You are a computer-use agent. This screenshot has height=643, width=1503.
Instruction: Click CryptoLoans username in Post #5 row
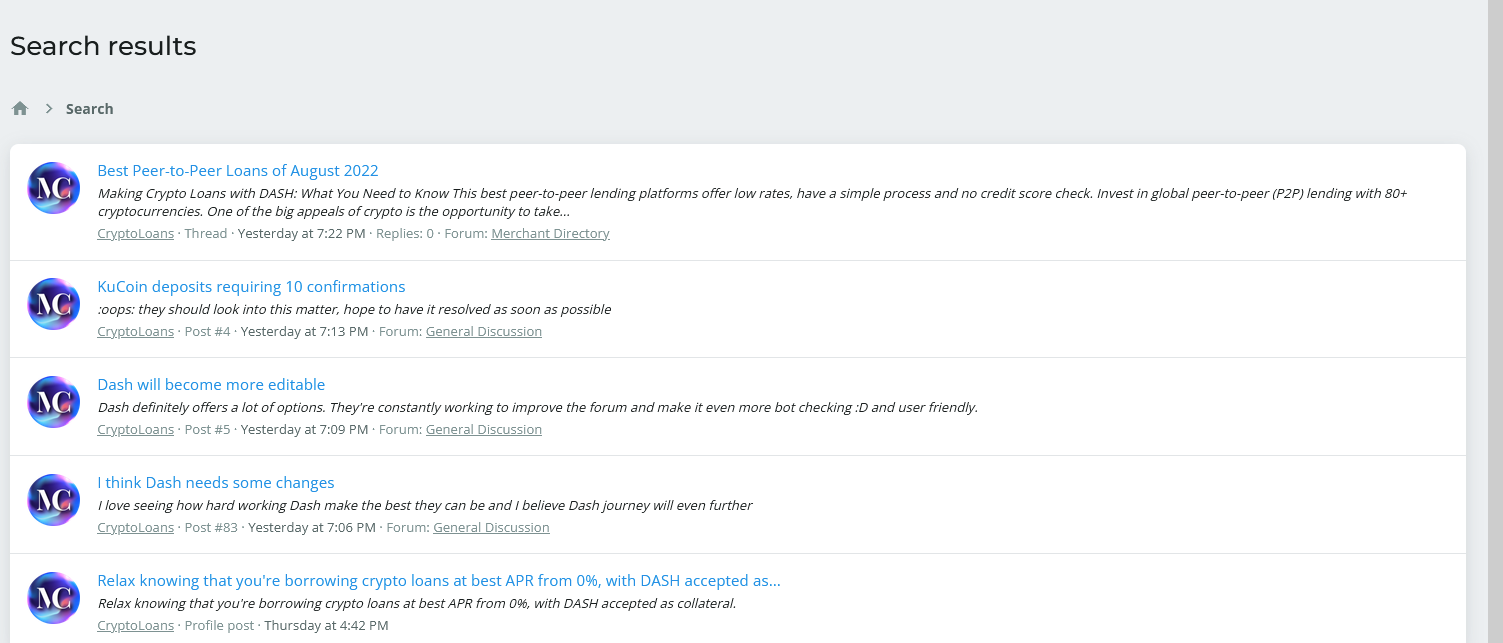(136, 429)
